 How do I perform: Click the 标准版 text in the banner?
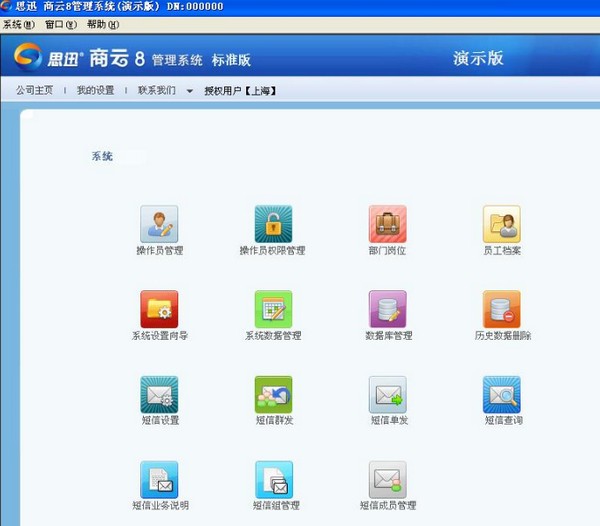click(231, 60)
